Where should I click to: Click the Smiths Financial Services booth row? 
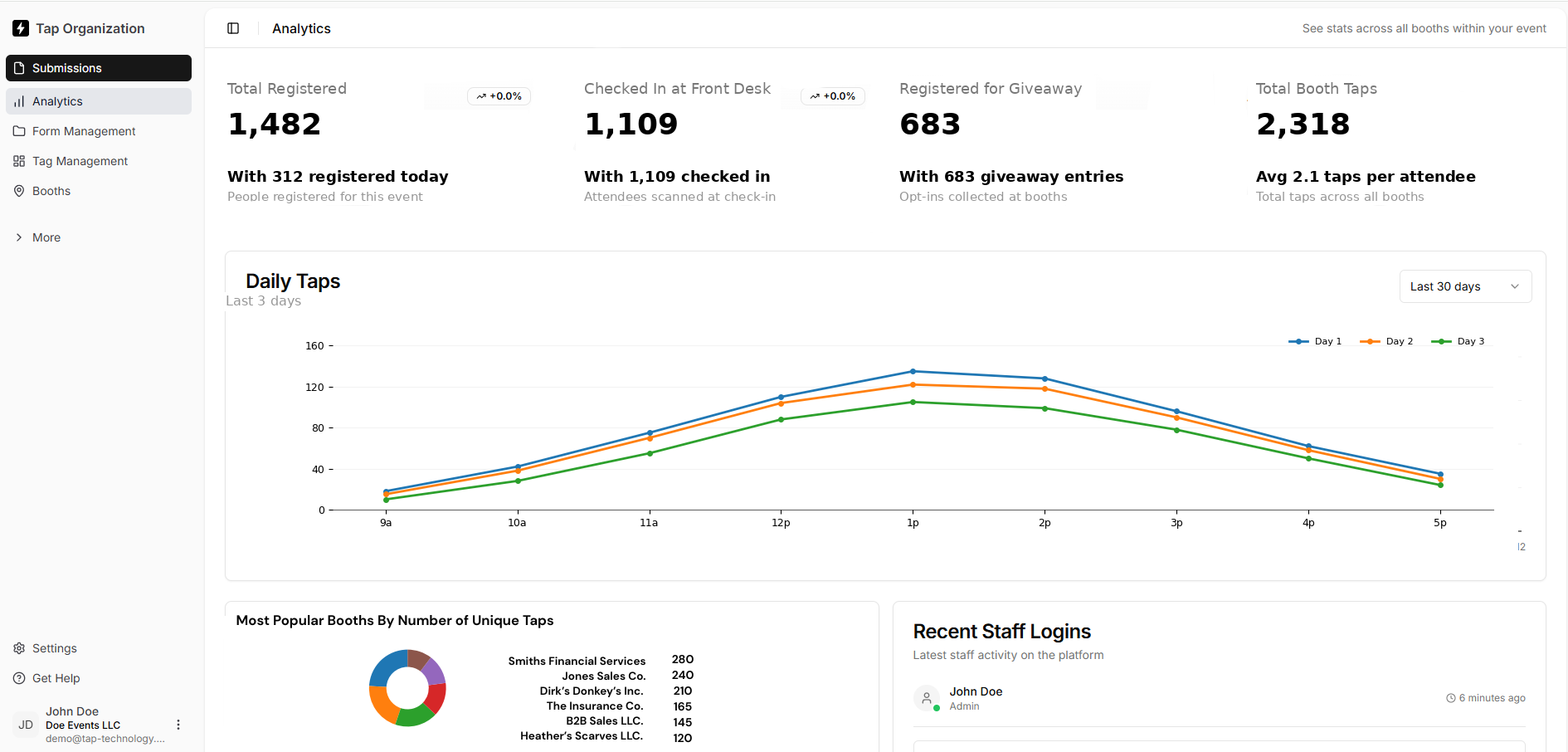point(598,660)
